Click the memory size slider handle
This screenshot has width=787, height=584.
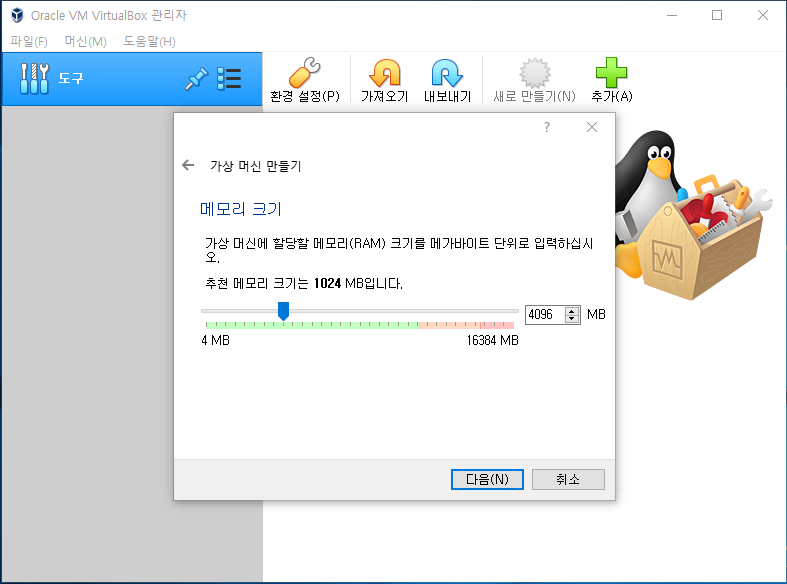coord(284,311)
